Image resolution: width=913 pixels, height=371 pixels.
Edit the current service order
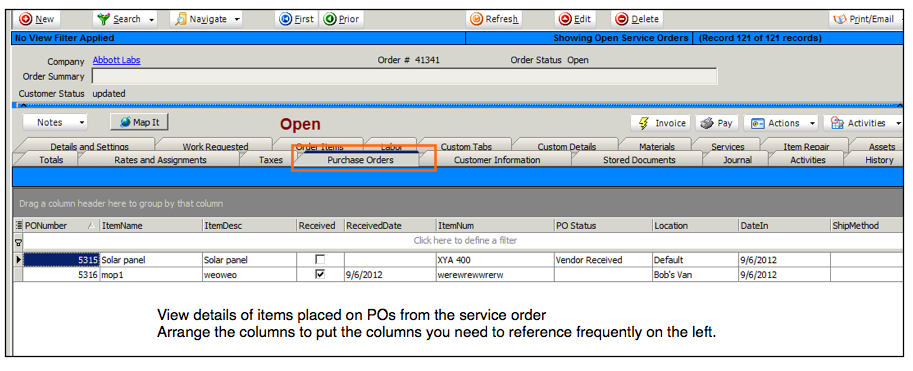tap(575, 19)
